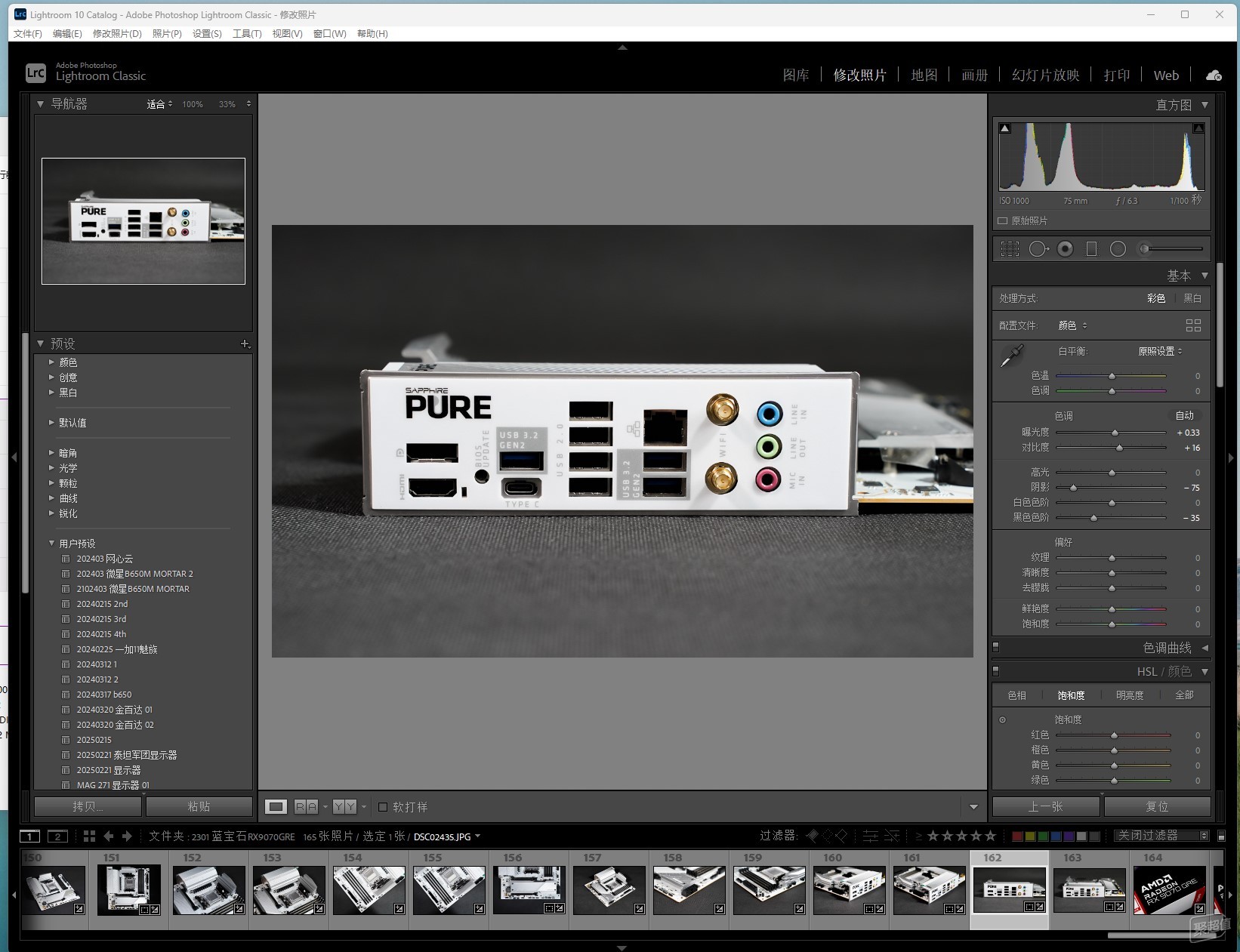Click the 复位 reset button
1240x952 pixels.
point(1157,807)
